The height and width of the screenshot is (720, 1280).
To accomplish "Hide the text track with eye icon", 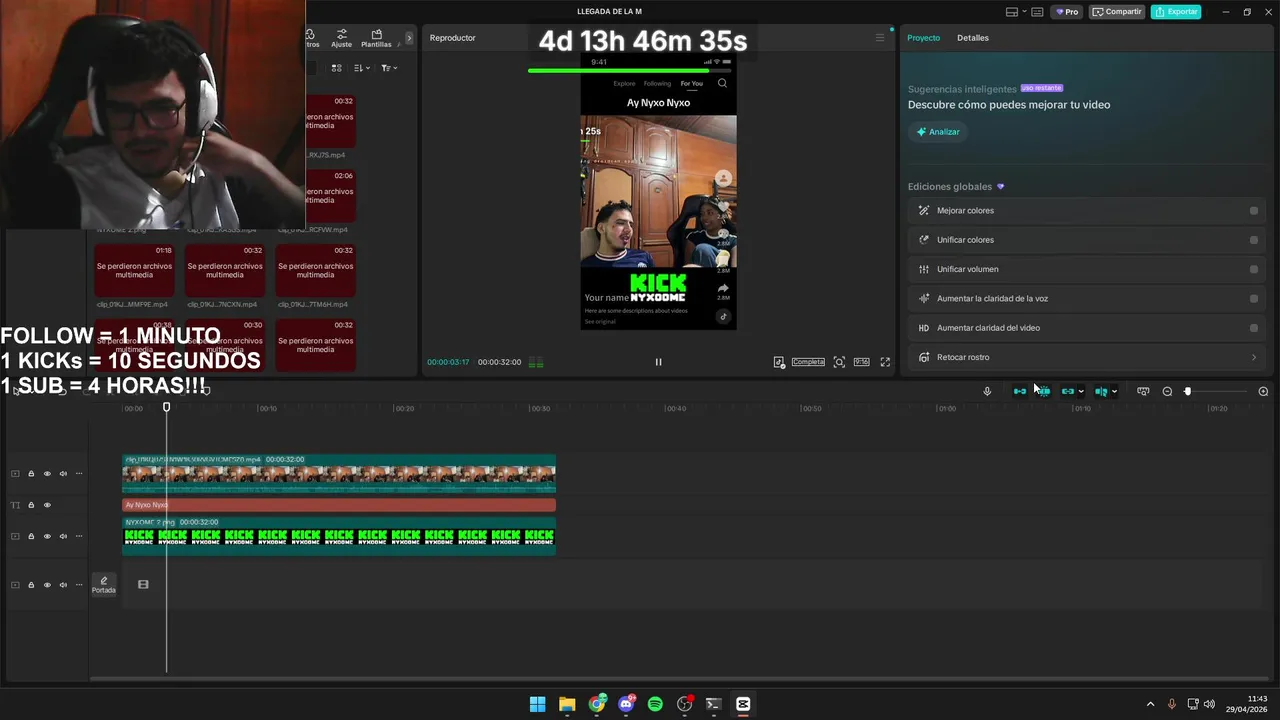I will click(x=47, y=505).
